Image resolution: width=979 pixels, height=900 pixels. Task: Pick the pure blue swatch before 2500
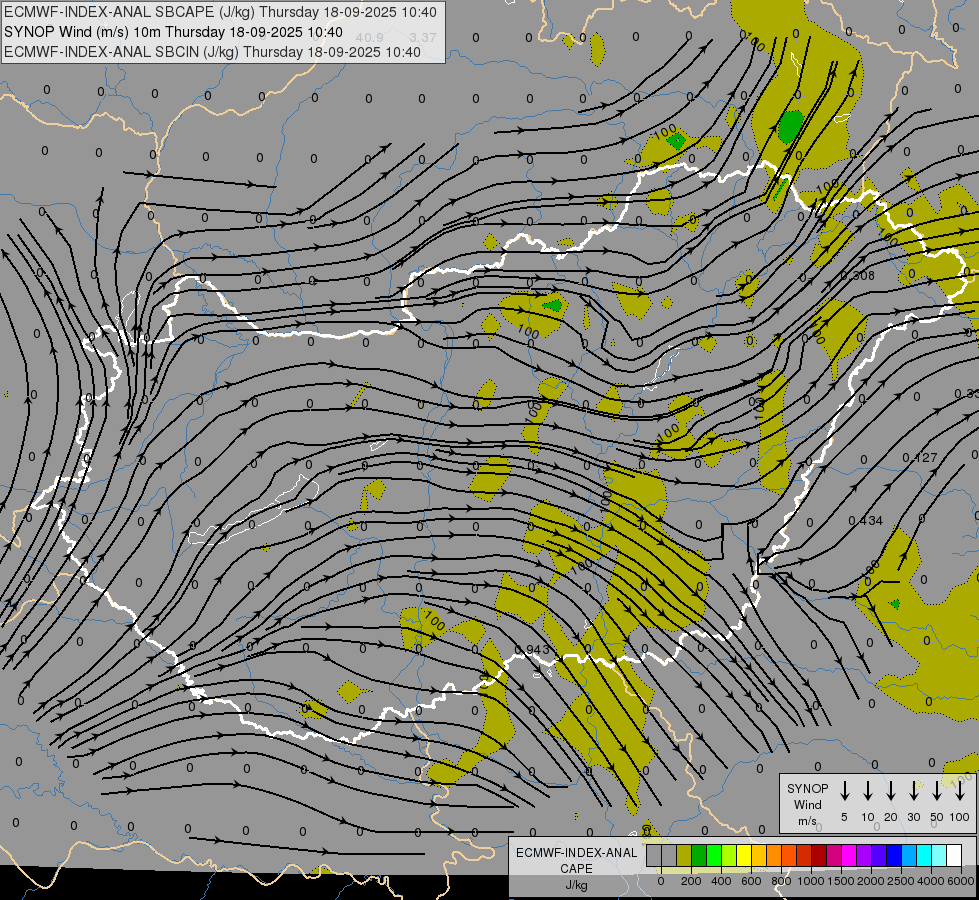(893, 855)
